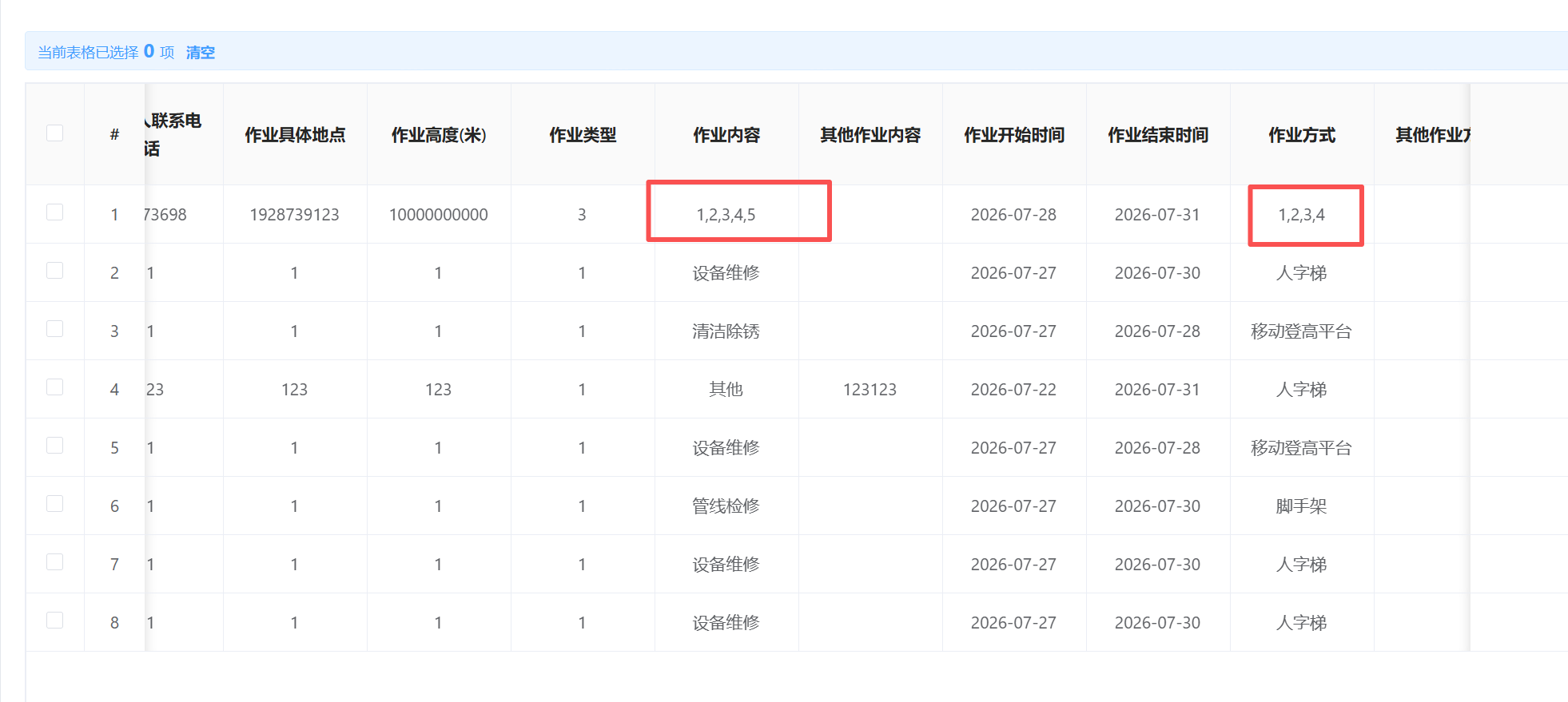This screenshot has width=1568, height=702.
Task: Click 管线检修 cell in row 6
Action: [726, 506]
